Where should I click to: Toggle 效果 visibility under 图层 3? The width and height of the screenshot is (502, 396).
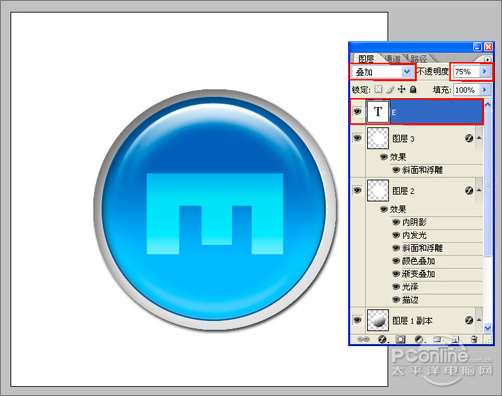coord(384,157)
